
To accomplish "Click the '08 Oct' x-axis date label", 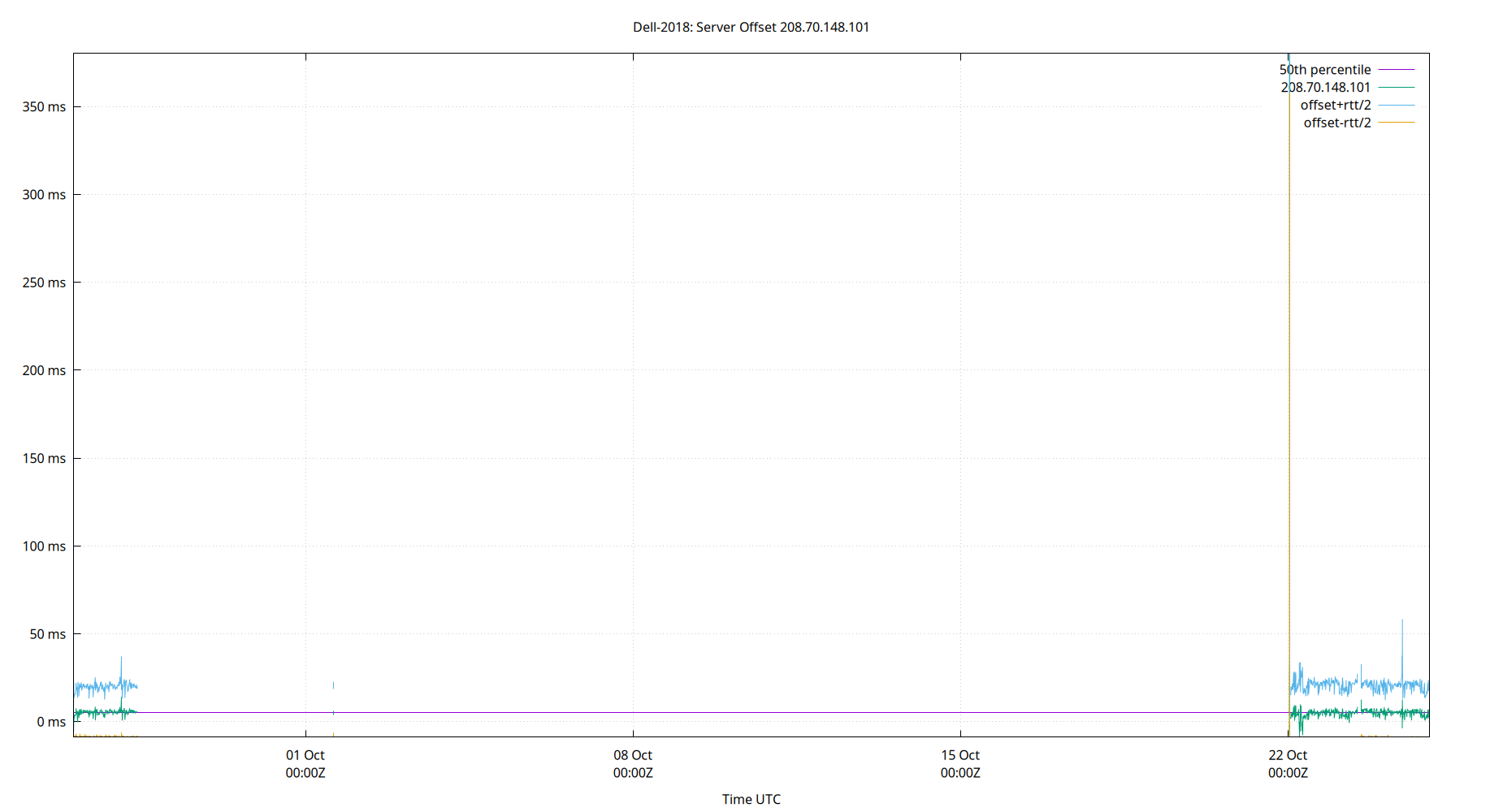I will click(x=633, y=755).
